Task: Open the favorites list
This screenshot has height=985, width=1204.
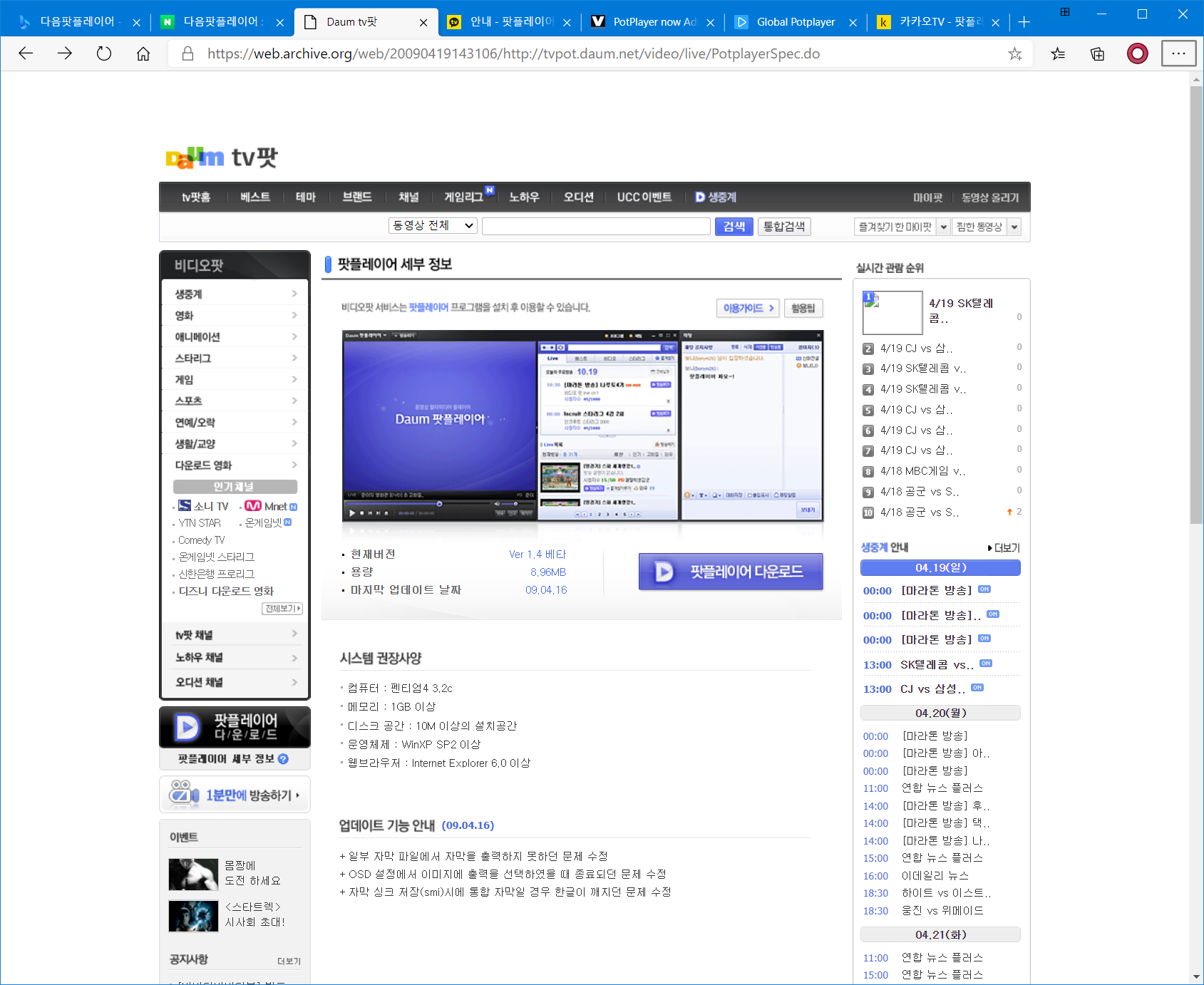Action: pyautogui.click(x=1058, y=53)
